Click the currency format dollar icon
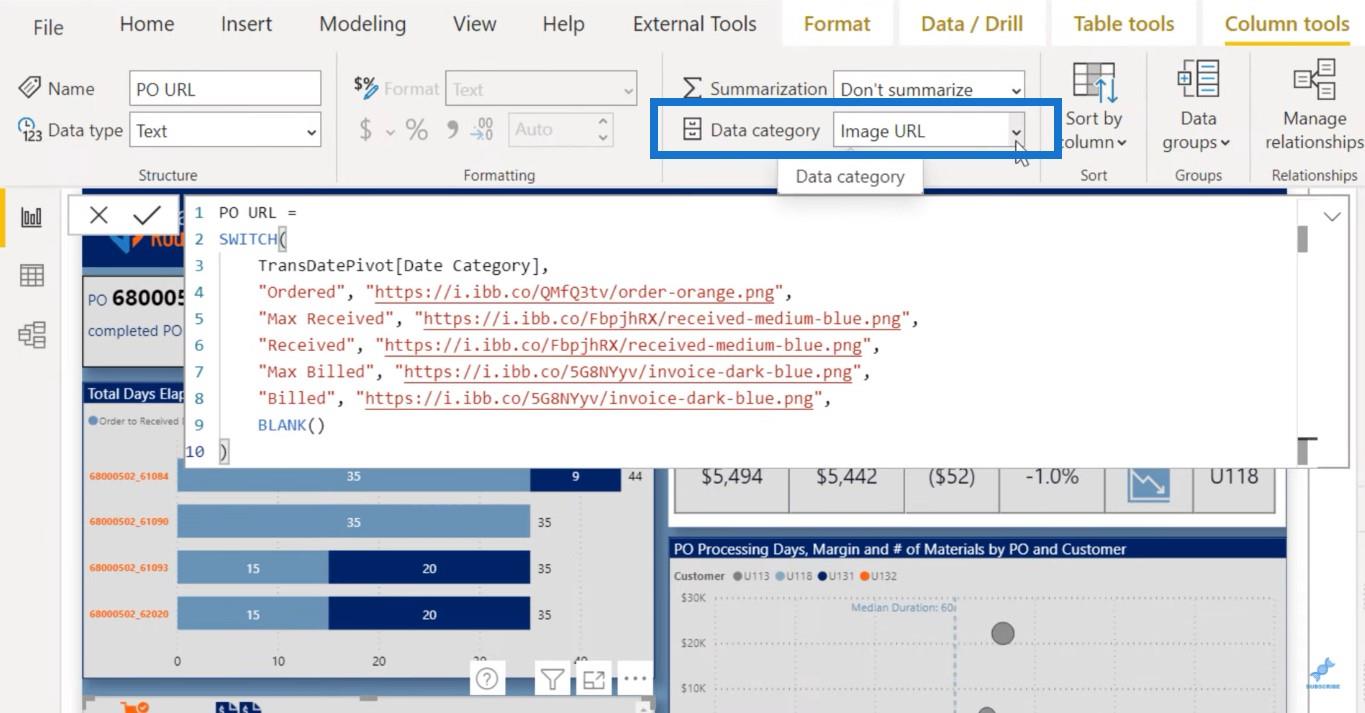This screenshot has height=713, width=1365. point(366,130)
